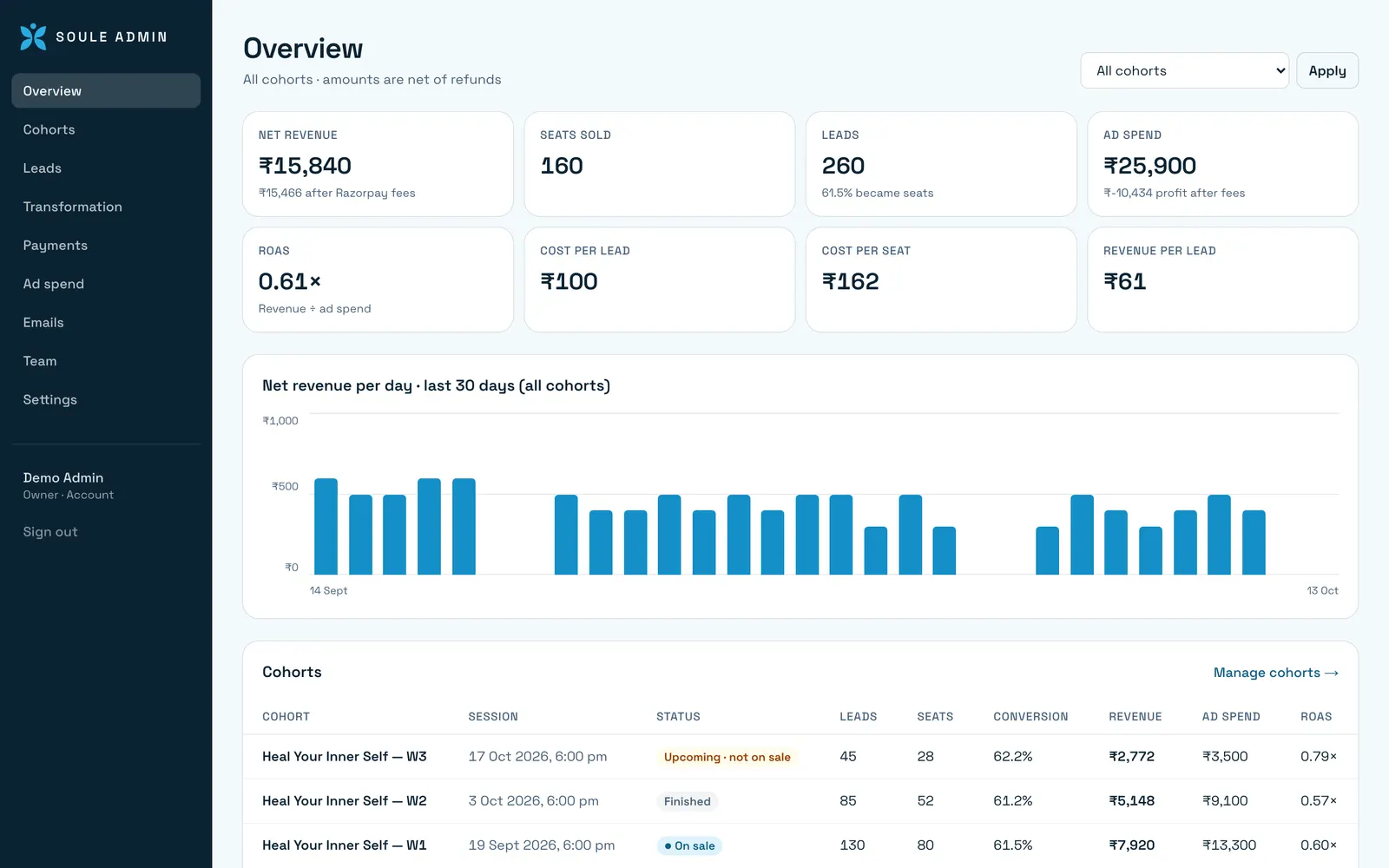Screen dimensions: 1389x868
Task: Click the CONVERSION column header
Action: click(1030, 717)
